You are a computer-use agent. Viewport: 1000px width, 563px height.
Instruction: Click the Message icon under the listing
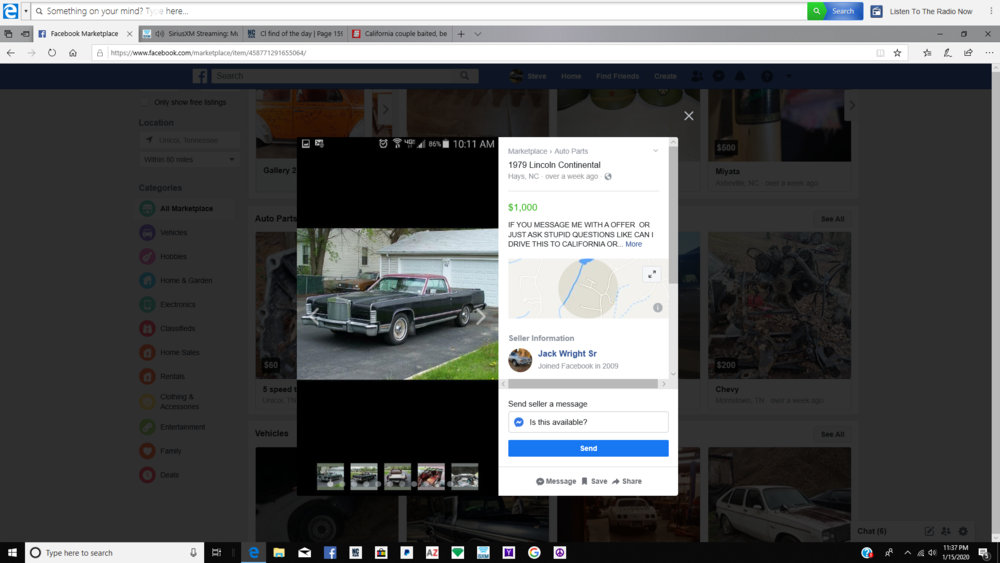(x=555, y=481)
